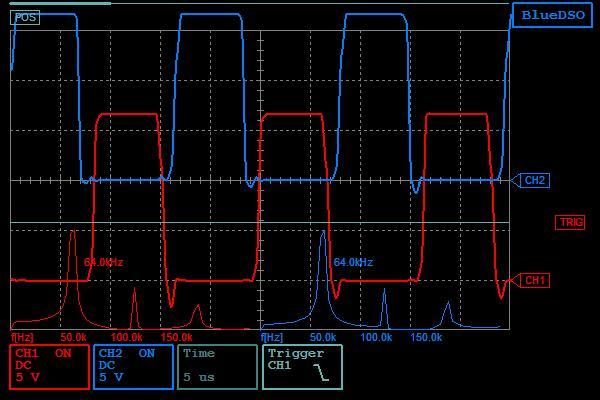Click the CH2 5 V scale value

coord(111,377)
